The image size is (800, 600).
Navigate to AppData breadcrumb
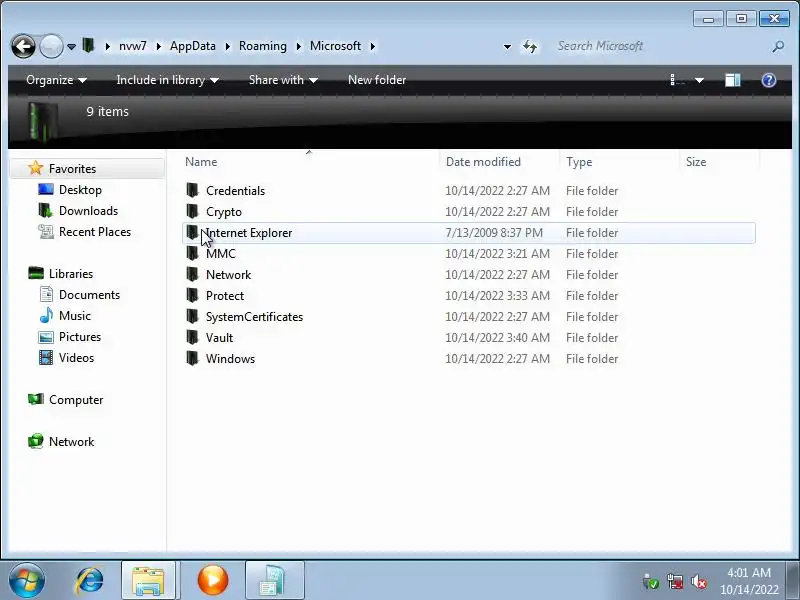192,46
